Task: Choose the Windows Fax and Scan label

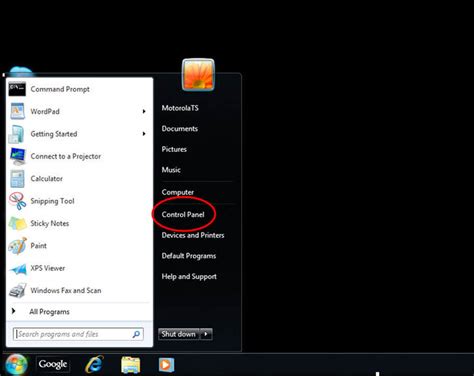Action: pos(66,290)
